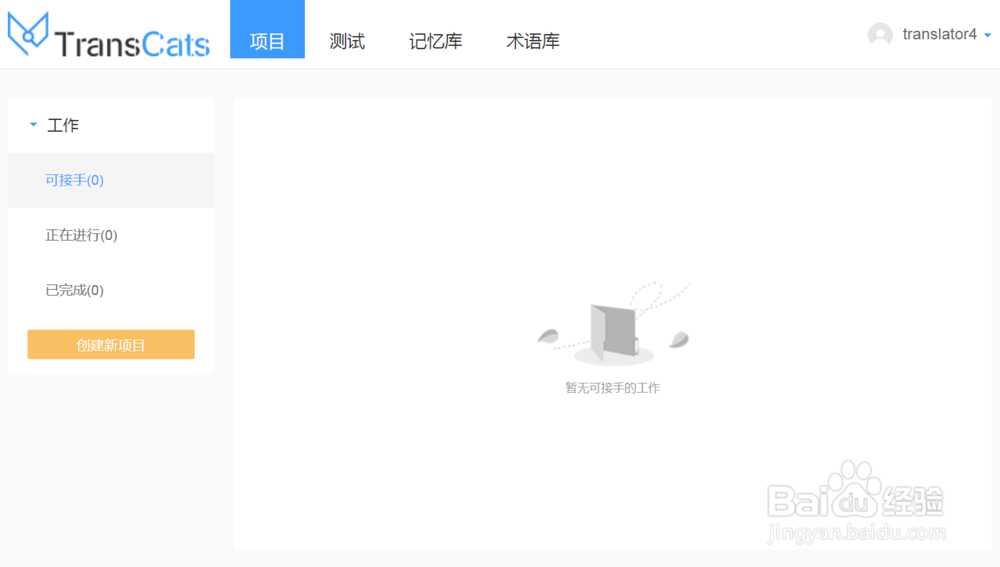Select 可接手(0) in the sidebar
Viewport: 1000px width, 567px height.
coord(111,180)
